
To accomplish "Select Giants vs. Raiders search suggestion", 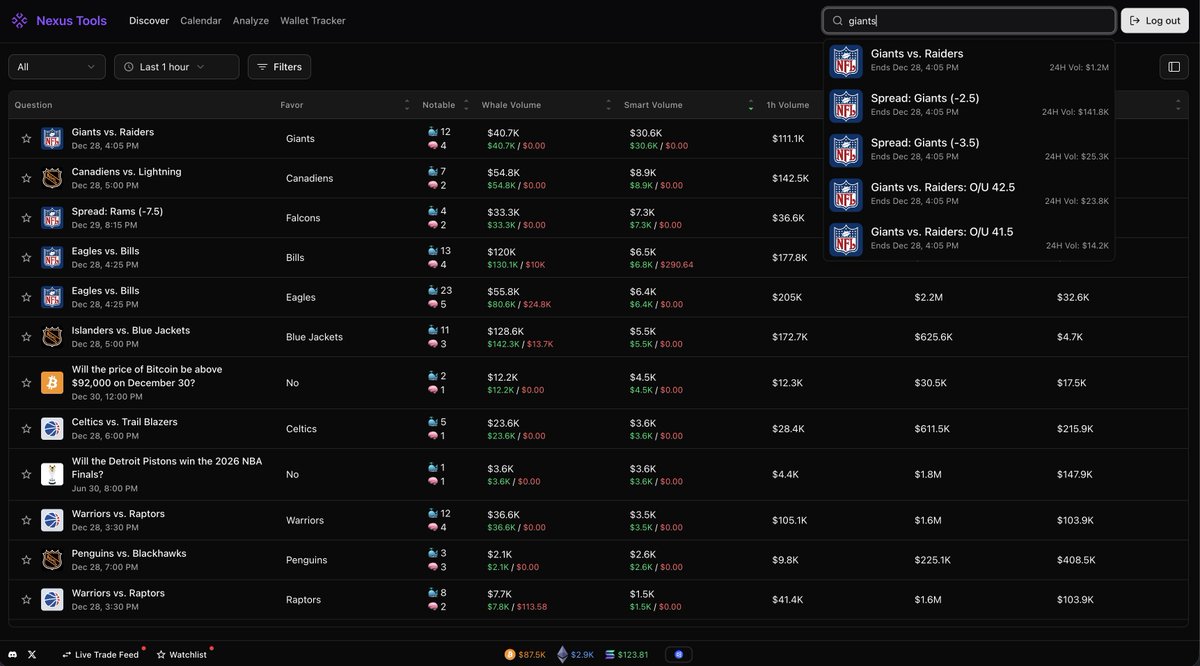I will pyautogui.click(x=969, y=60).
